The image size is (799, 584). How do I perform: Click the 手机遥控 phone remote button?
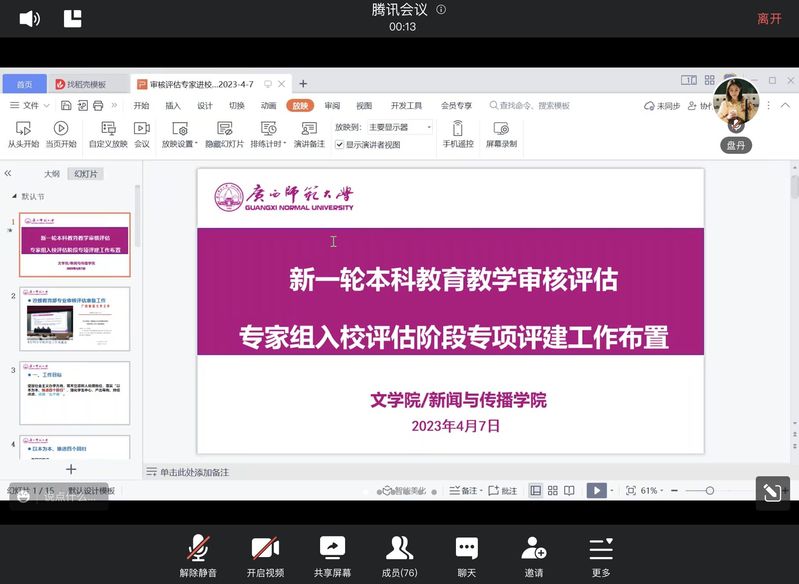tap(458, 135)
